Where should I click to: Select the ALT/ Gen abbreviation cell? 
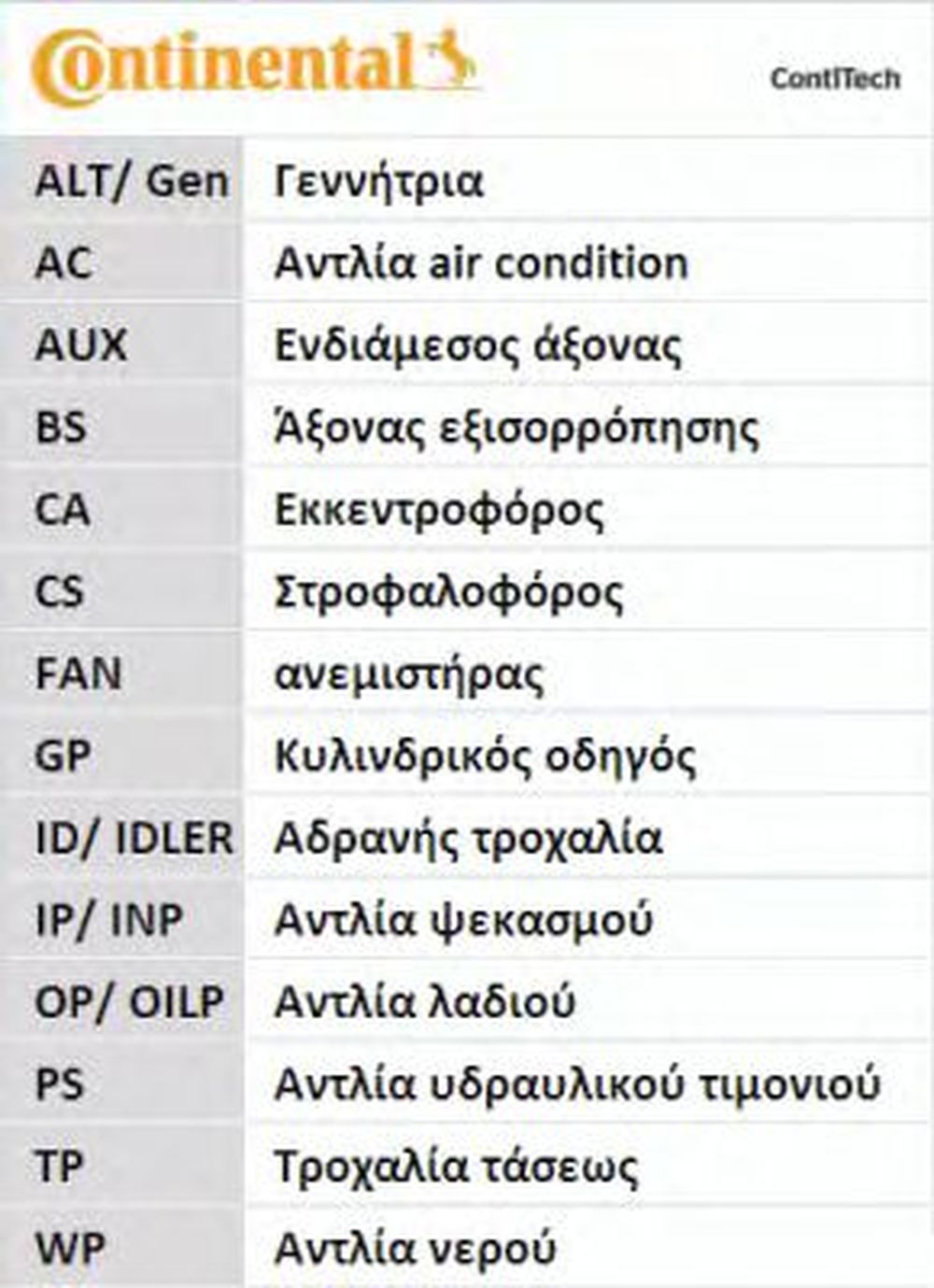click(x=131, y=180)
